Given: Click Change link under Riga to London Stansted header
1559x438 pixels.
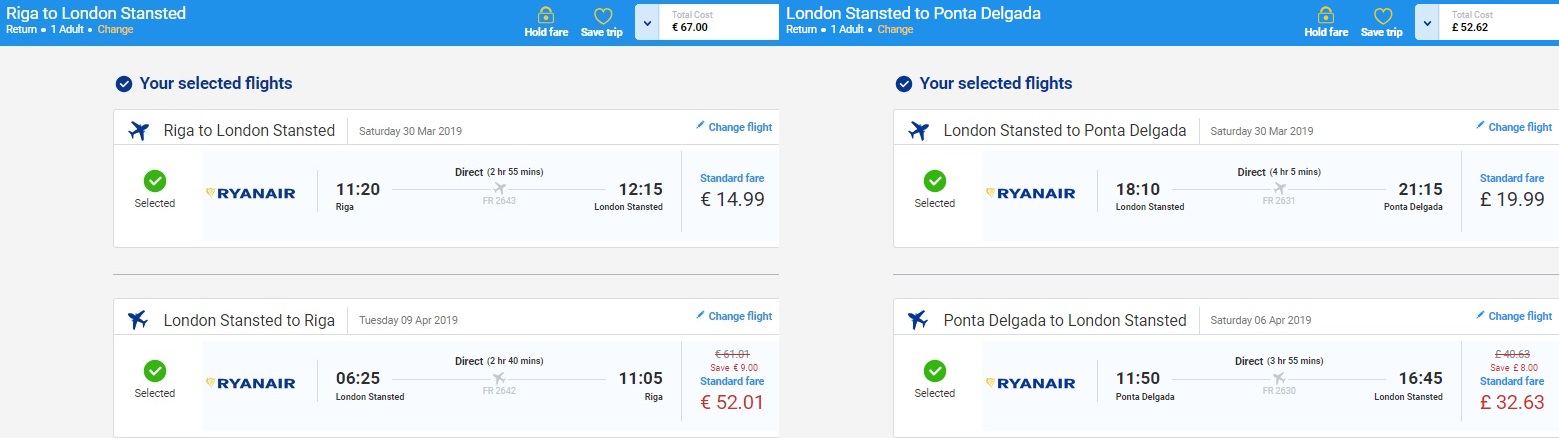Looking at the screenshot, I should 115,29.
